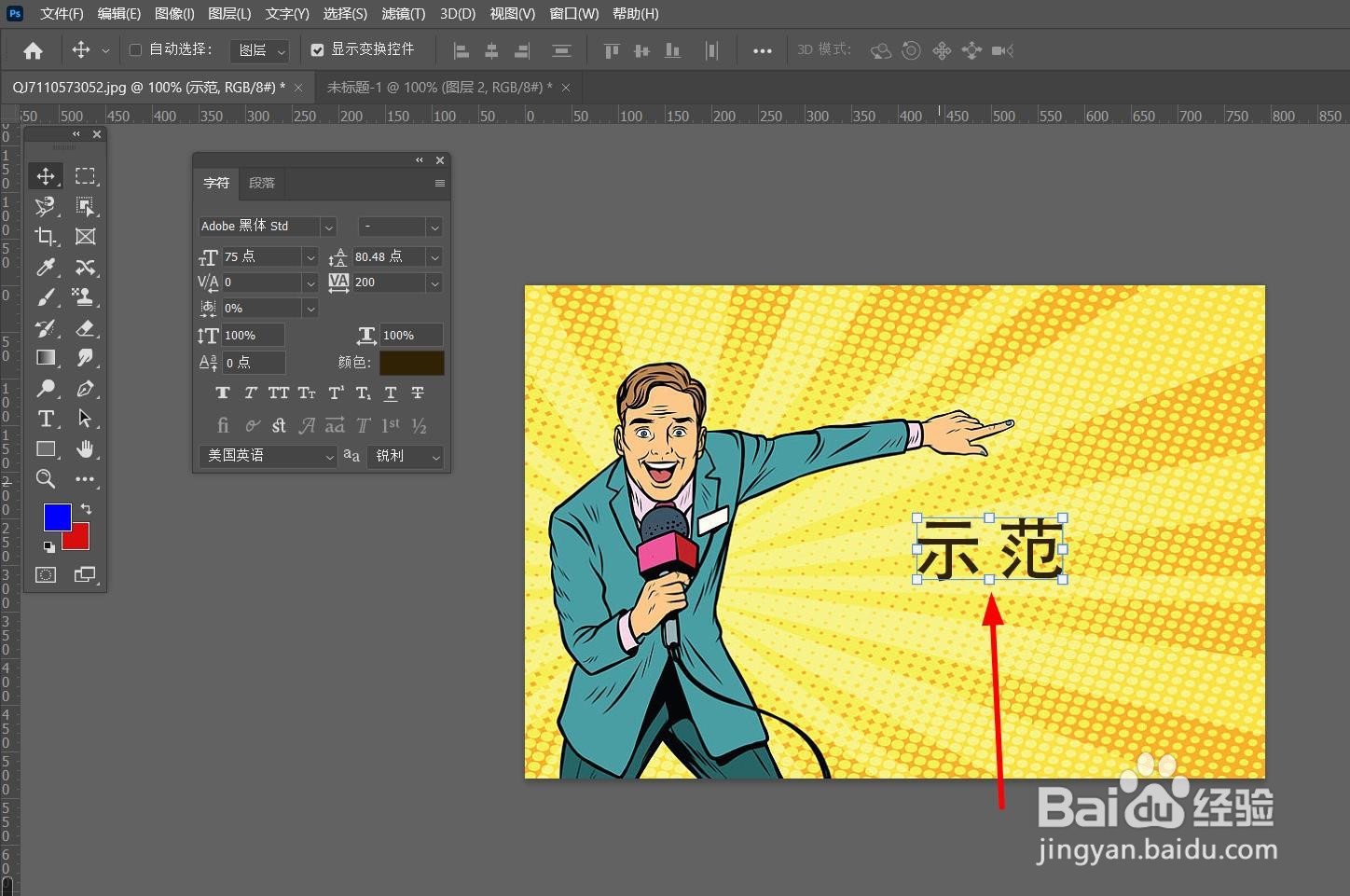Viewport: 1350px width, 896px height.
Task: Expand the kerning dropdown showing 0
Action: point(310,283)
